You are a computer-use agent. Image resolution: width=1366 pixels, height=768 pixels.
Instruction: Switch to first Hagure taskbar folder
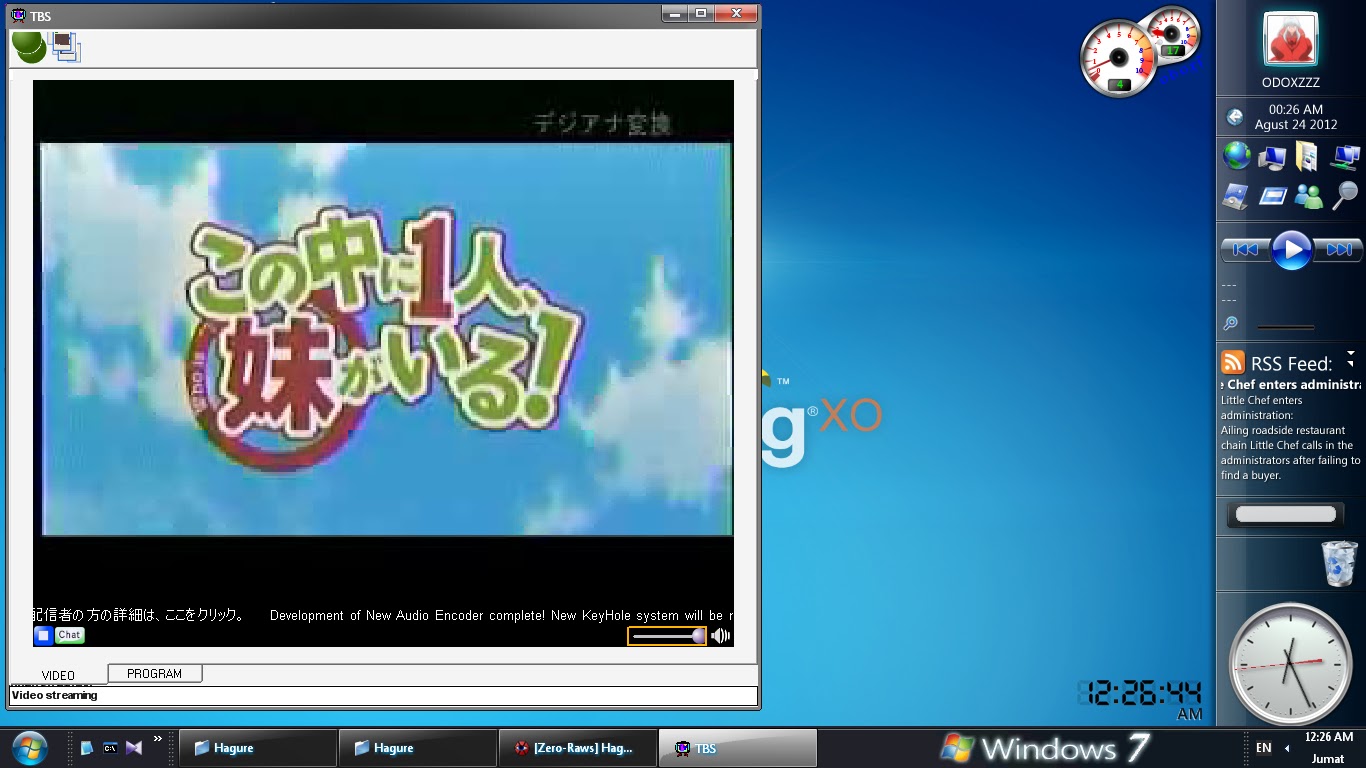pyautogui.click(x=258, y=748)
